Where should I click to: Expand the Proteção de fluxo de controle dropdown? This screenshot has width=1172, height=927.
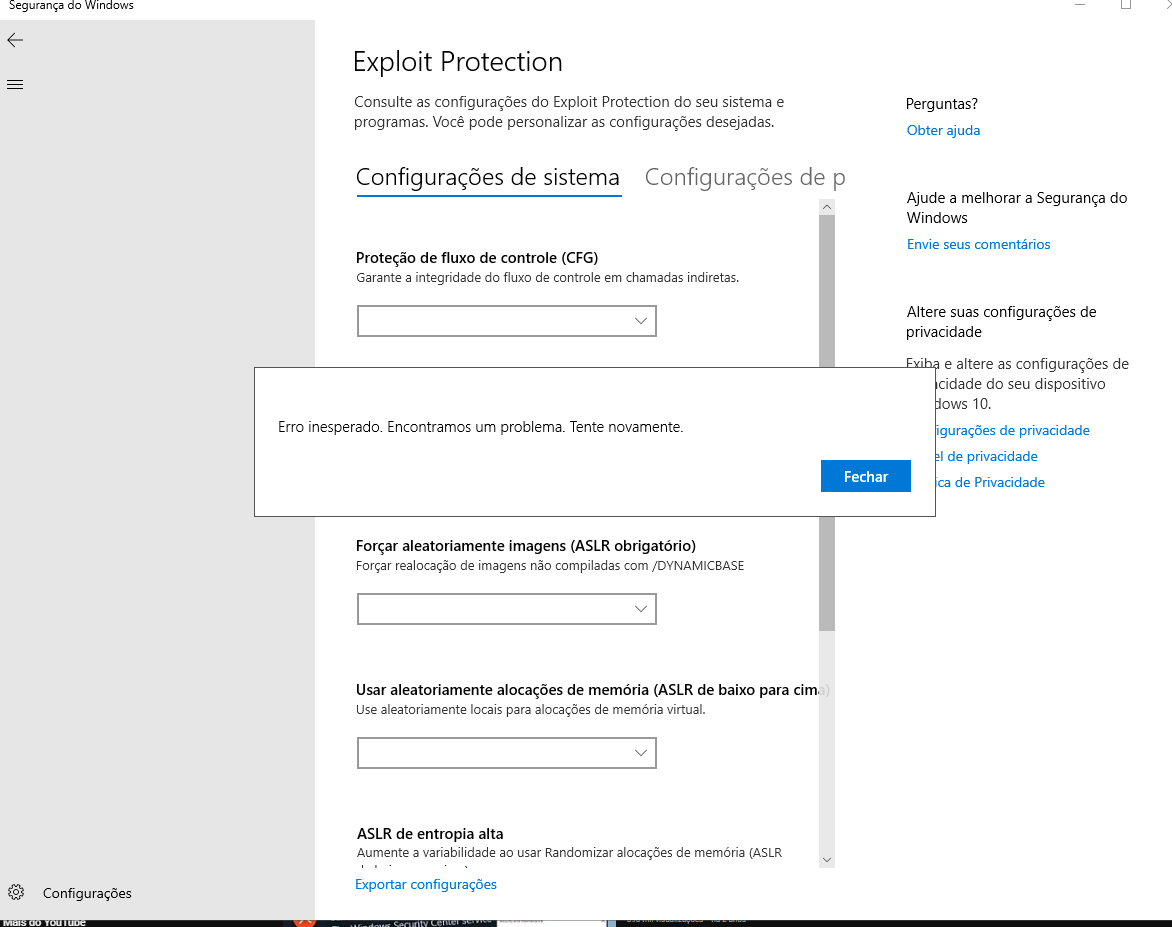[x=506, y=321]
